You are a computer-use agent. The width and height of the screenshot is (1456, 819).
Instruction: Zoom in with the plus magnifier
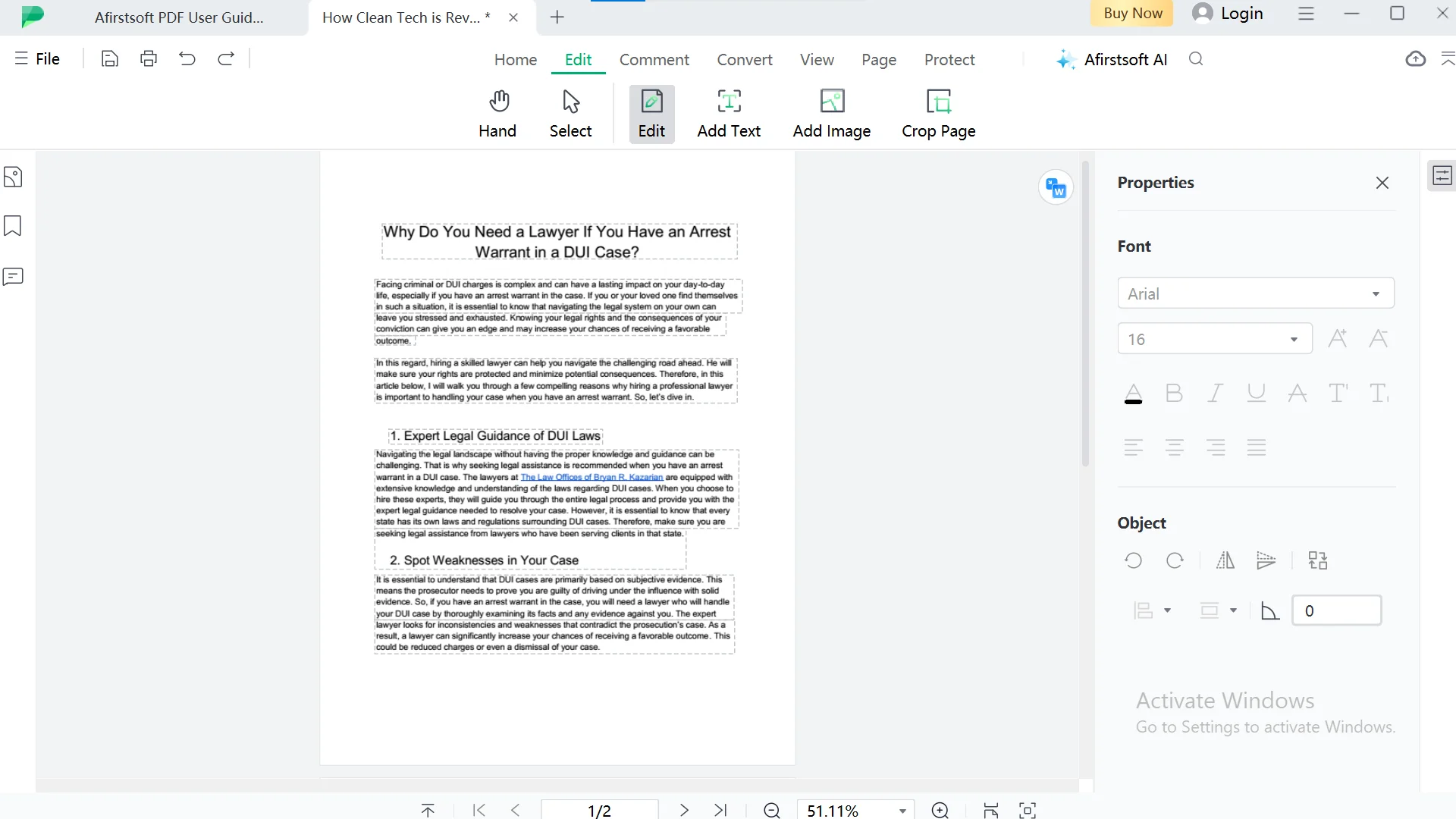(x=940, y=811)
